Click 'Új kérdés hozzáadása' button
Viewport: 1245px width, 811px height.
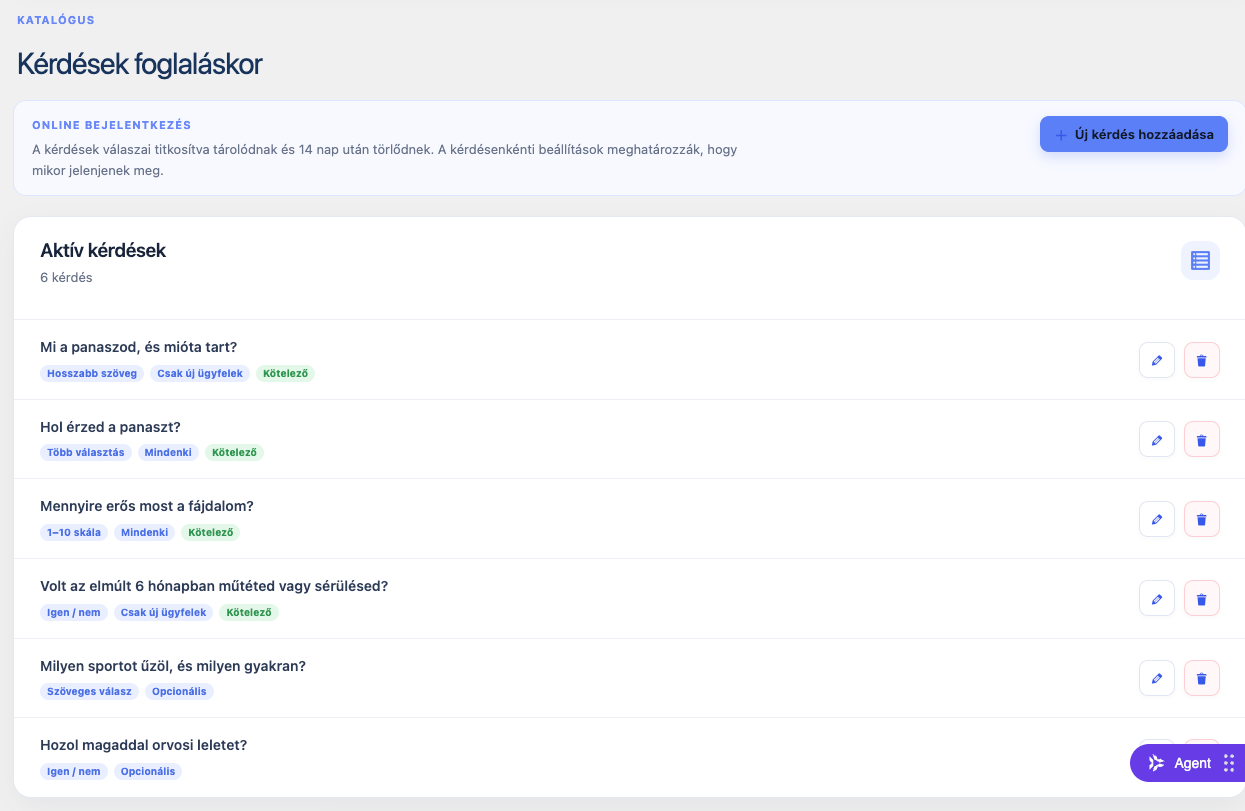click(x=1134, y=134)
